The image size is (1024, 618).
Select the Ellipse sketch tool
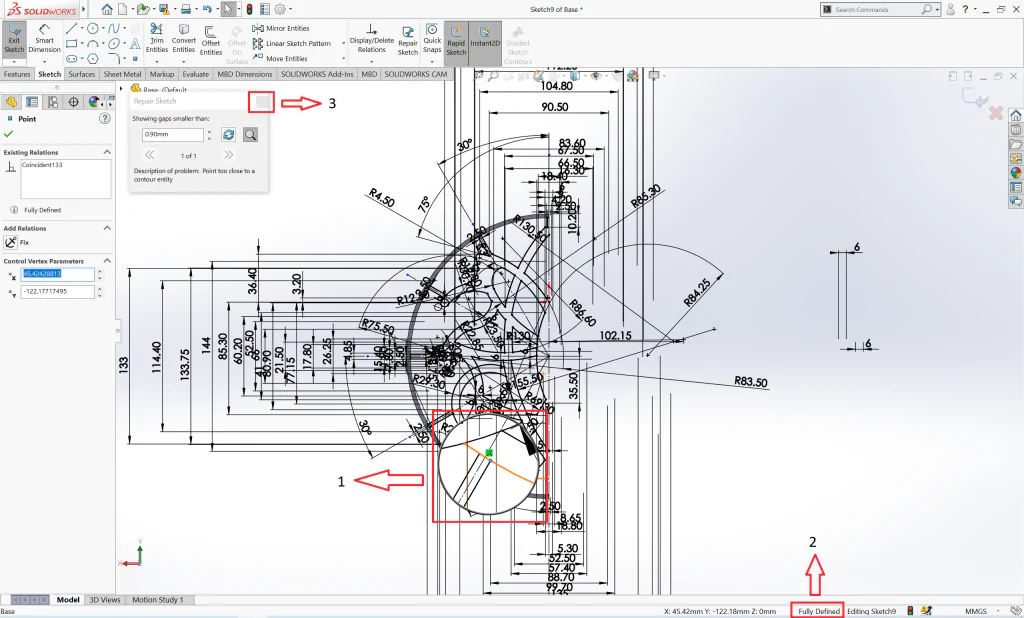pyautogui.click(x=114, y=44)
